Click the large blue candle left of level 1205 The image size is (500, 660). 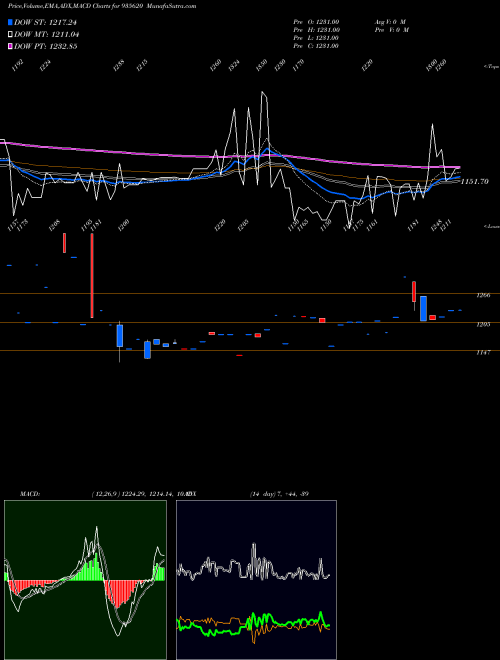point(423,309)
